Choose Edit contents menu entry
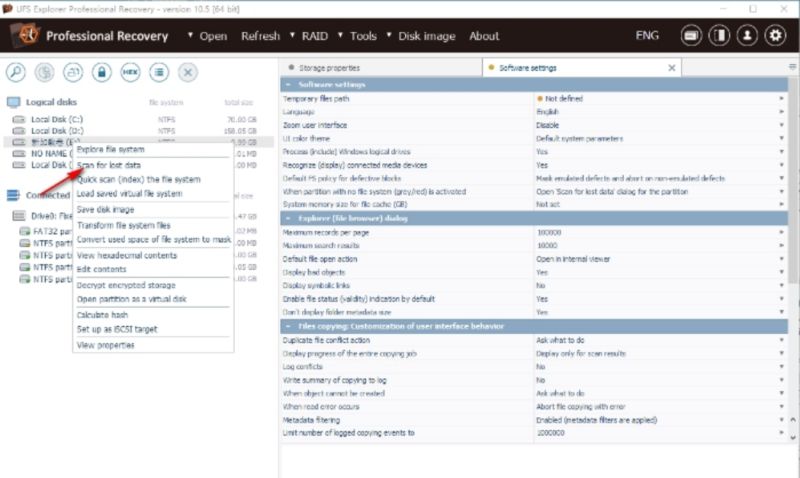This screenshot has width=800, height=478. click(102, 269)
